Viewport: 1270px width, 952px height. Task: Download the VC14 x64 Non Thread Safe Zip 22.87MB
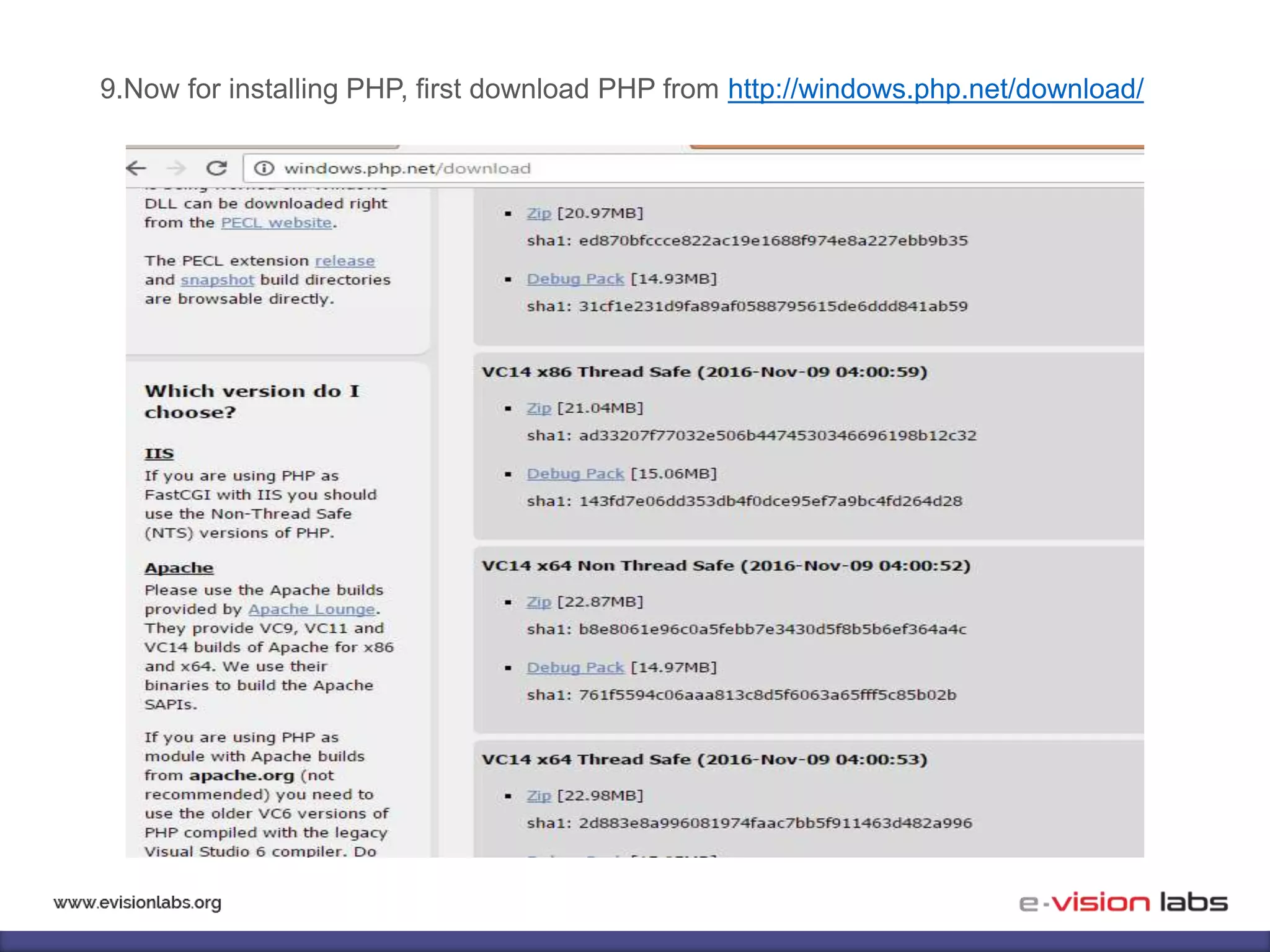click(x=539, y=602)
